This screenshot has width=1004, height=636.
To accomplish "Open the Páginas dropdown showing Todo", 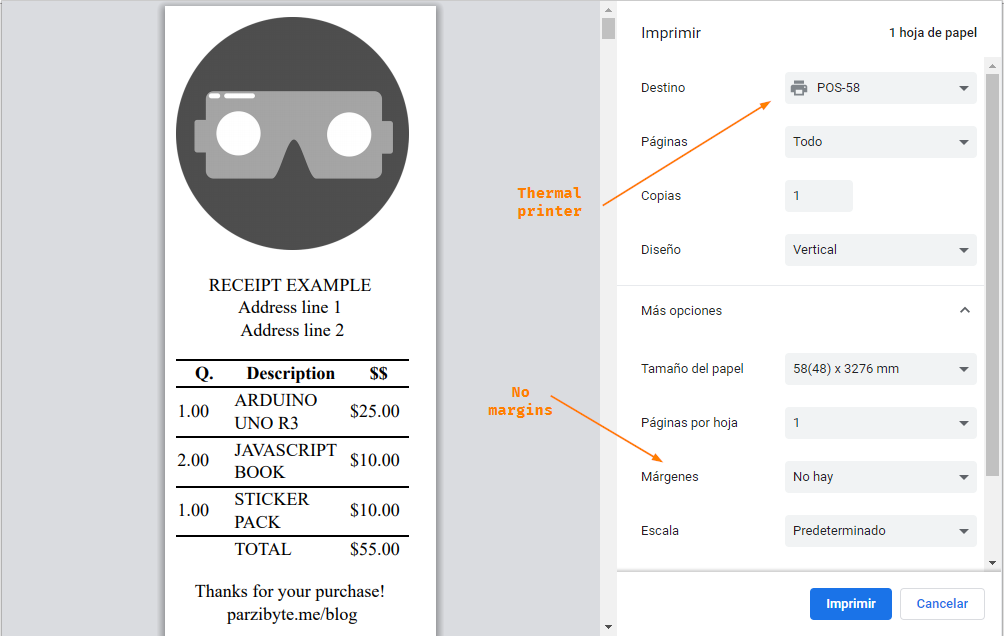I will click(x=880, y=142).
